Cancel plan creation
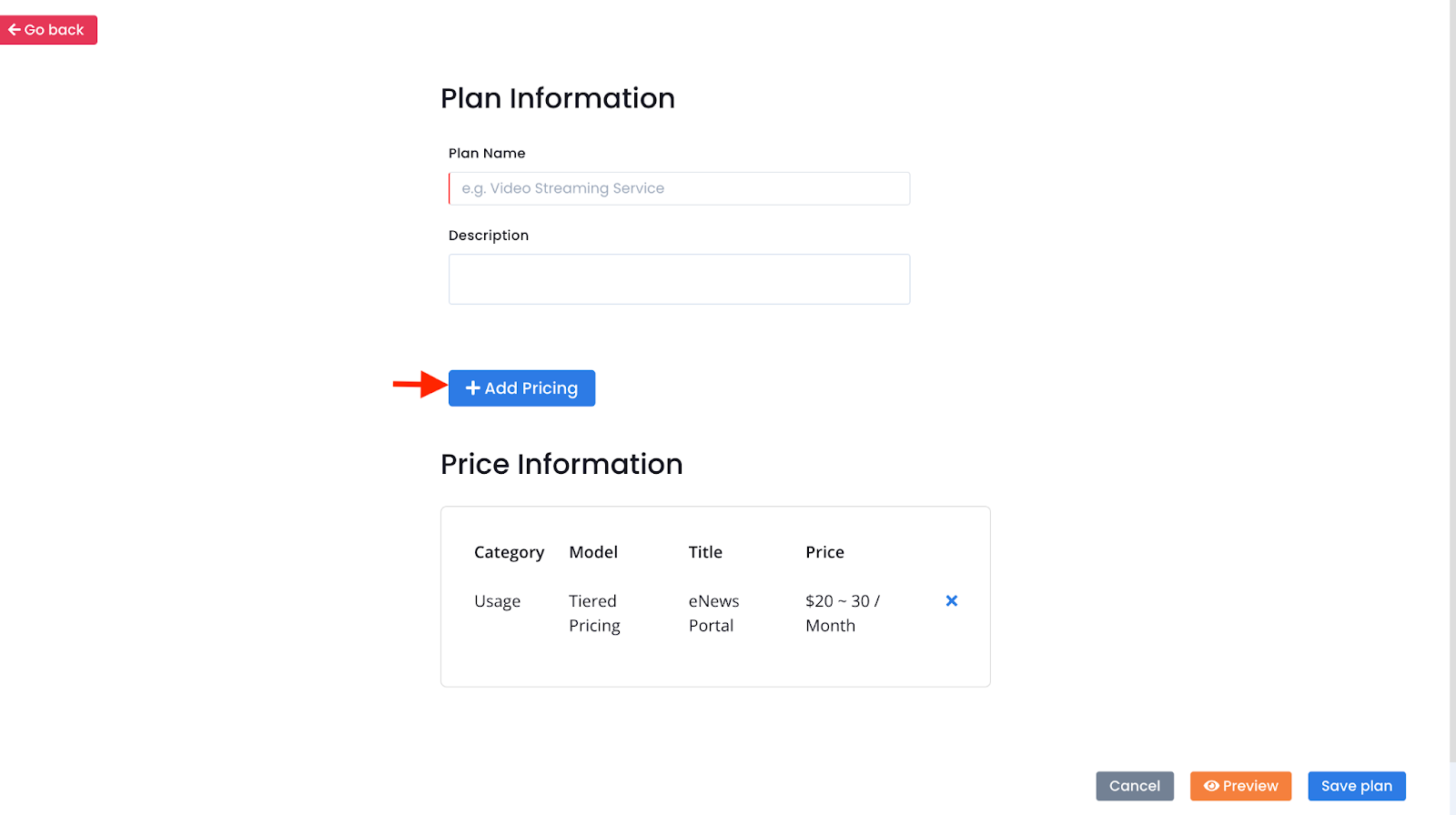This screenshot has height=815, width=1456. [1135, 786]
